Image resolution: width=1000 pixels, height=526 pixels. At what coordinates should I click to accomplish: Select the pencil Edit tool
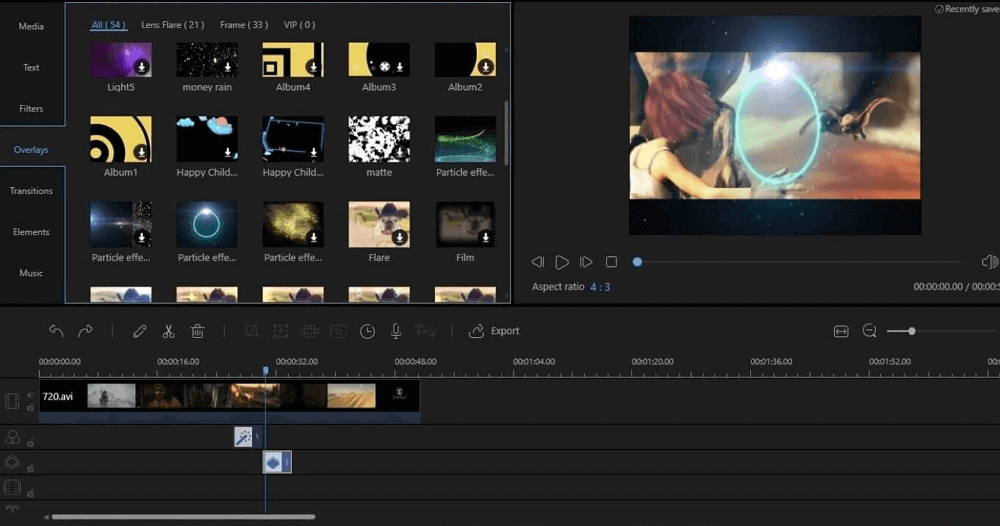coord(140,331)
